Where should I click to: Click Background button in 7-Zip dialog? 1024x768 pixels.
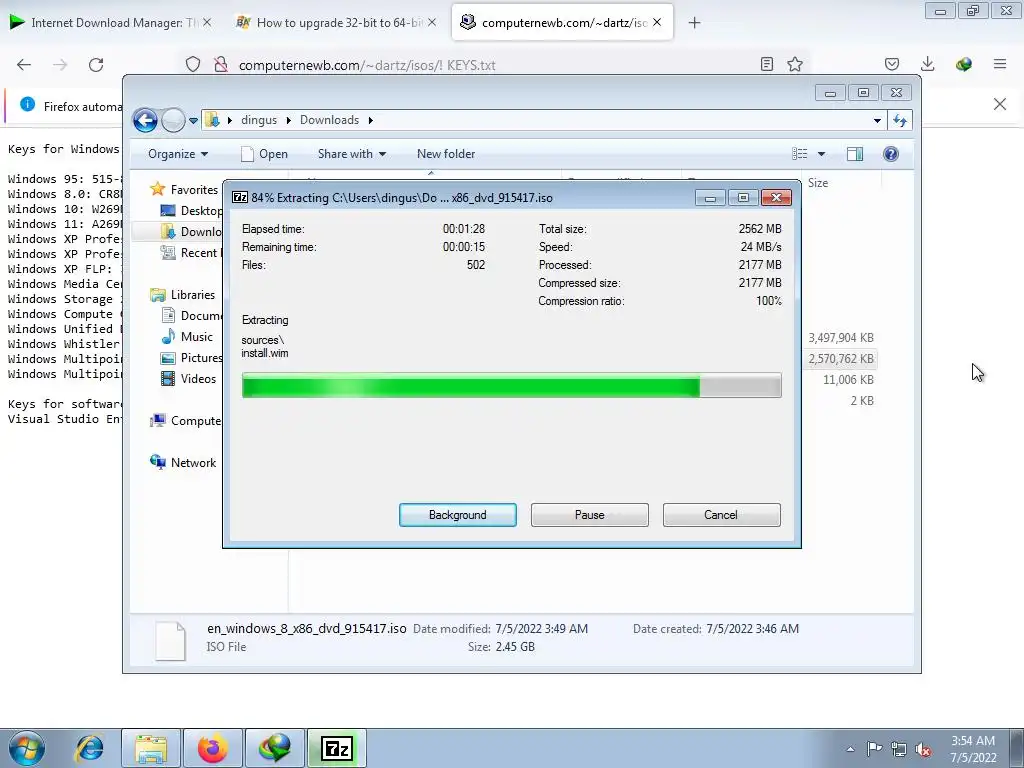coord(457,515)
